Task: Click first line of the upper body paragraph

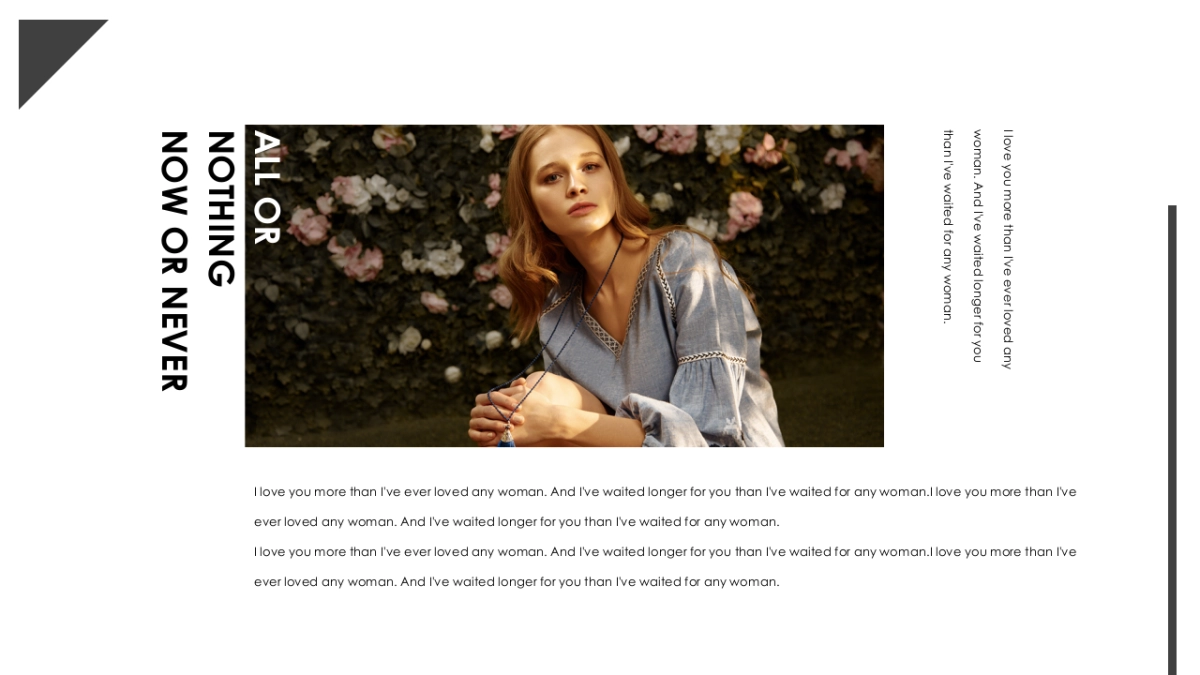Action: 665,492
